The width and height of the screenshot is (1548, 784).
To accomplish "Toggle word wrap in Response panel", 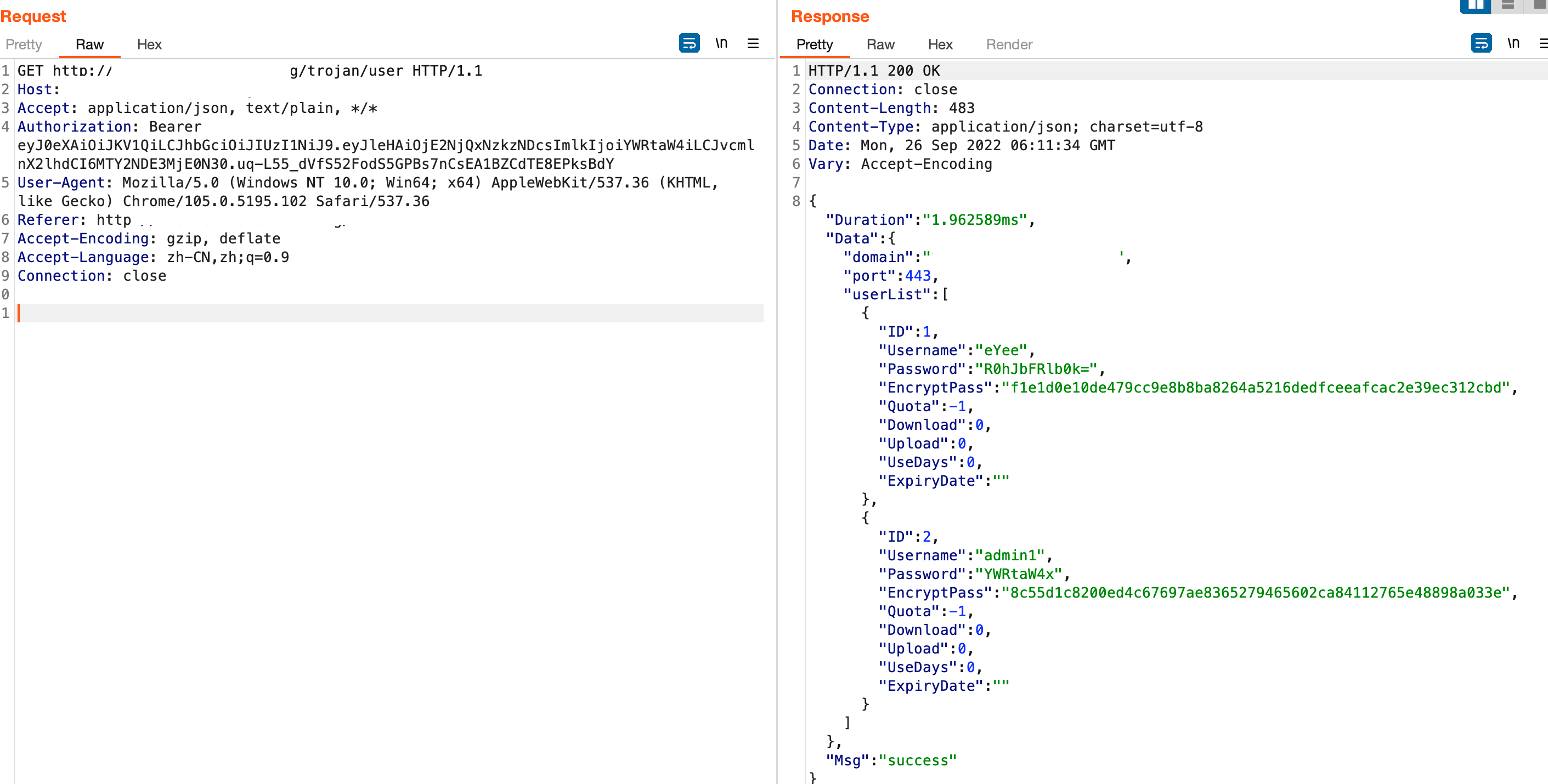I will tap(1481, 43).
